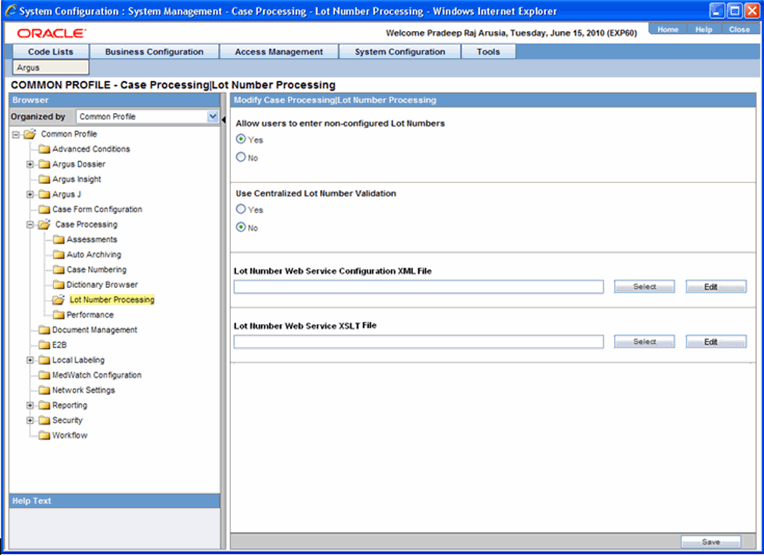Collapse the Case Processing node
The image size is (764, 556).
(x=30, y=225)
